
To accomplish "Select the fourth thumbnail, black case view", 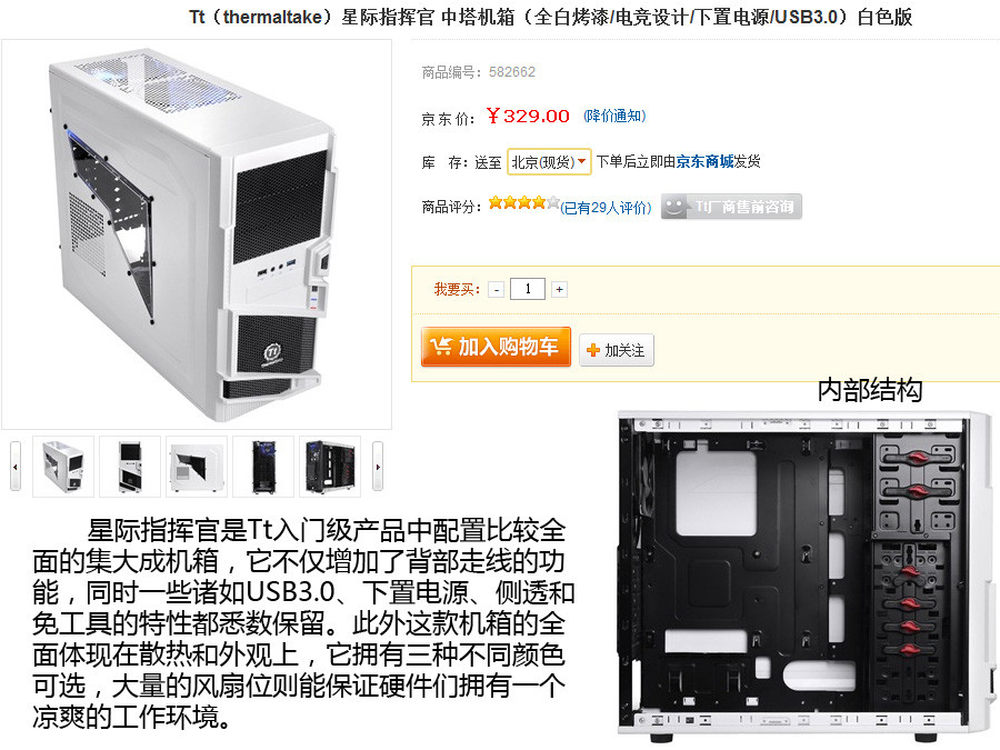I will tap(263, 466).
